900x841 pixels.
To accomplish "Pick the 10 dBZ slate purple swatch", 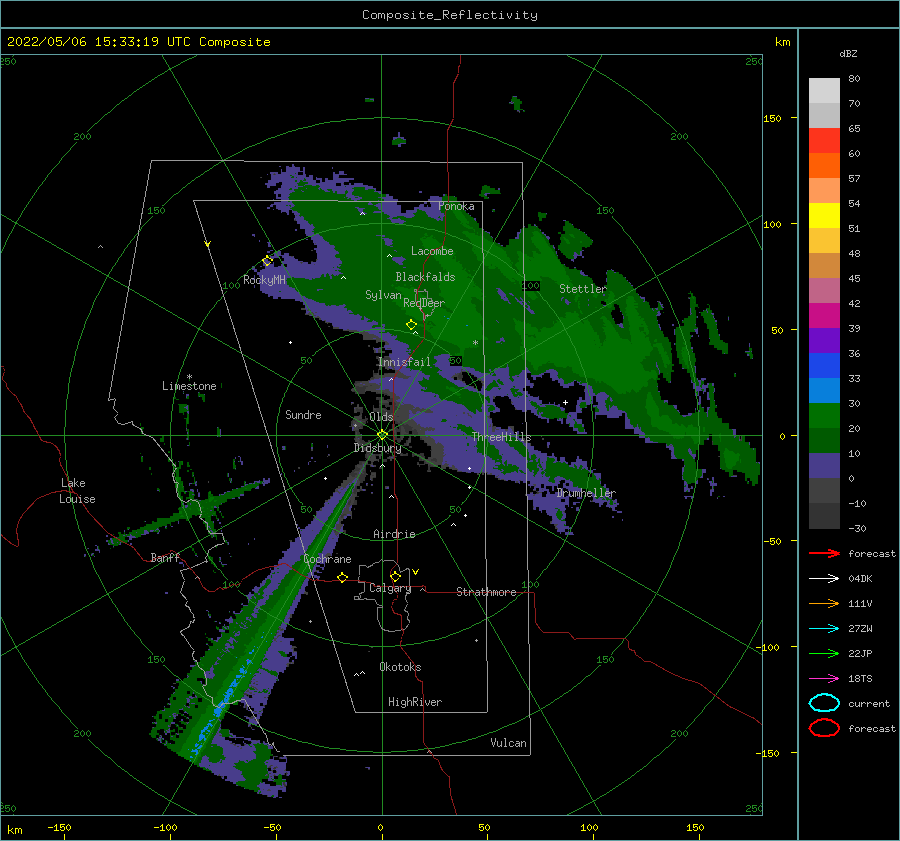I will (x=824, y=466).
